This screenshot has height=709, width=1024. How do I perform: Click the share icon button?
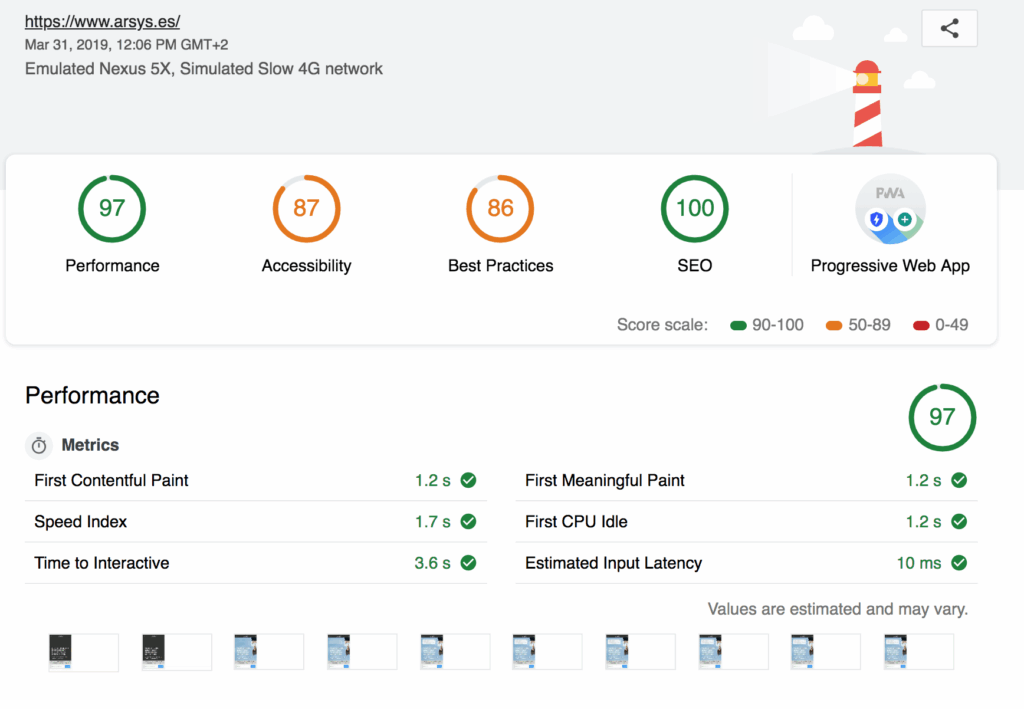[x=949, y=29]
